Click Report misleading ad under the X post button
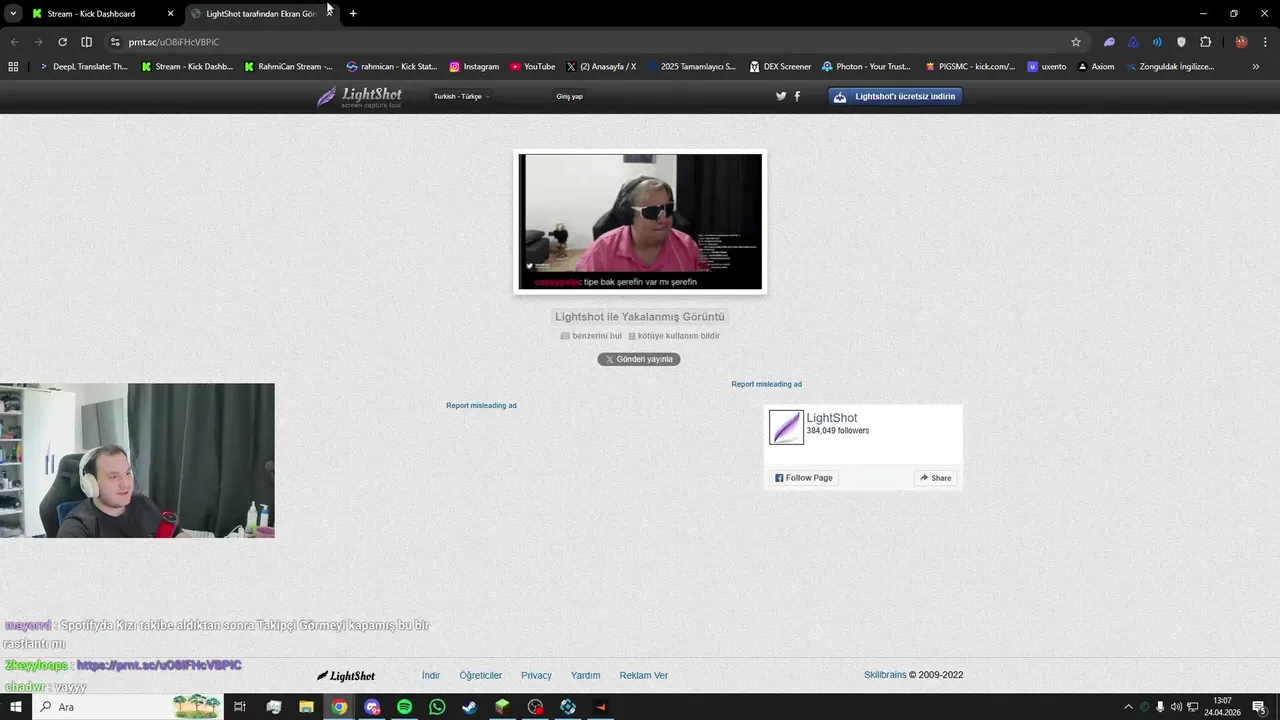This screenshot has width=1280, height=720. [481, 405]
